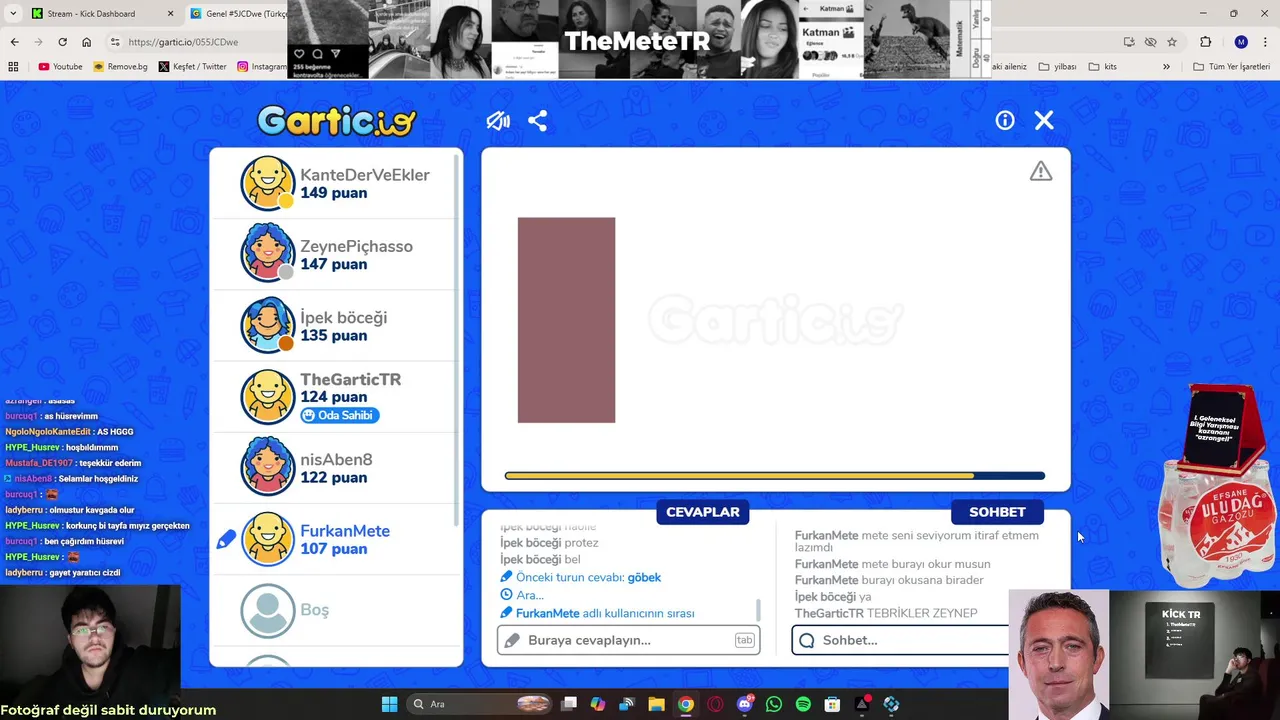
Task: Focus the 'Sohbet...' chat input field
Action: tap(900, 640)
